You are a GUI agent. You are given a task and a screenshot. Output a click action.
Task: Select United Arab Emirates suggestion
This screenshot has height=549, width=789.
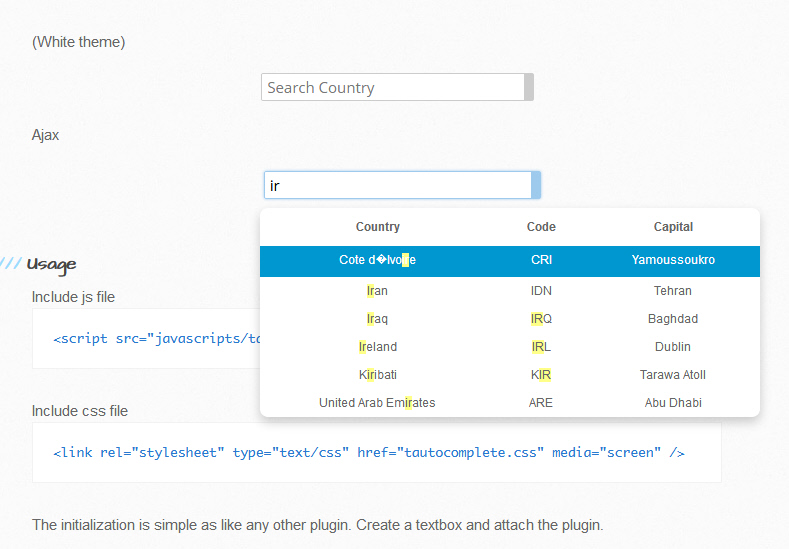(377, 403)
